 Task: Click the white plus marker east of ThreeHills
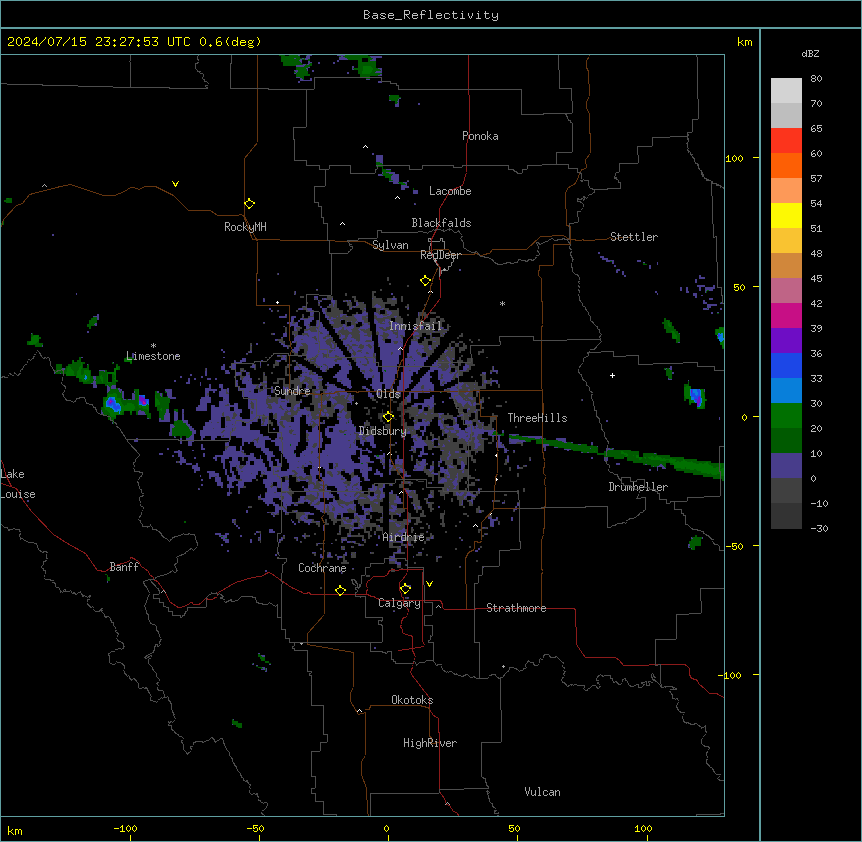point(612,375)
